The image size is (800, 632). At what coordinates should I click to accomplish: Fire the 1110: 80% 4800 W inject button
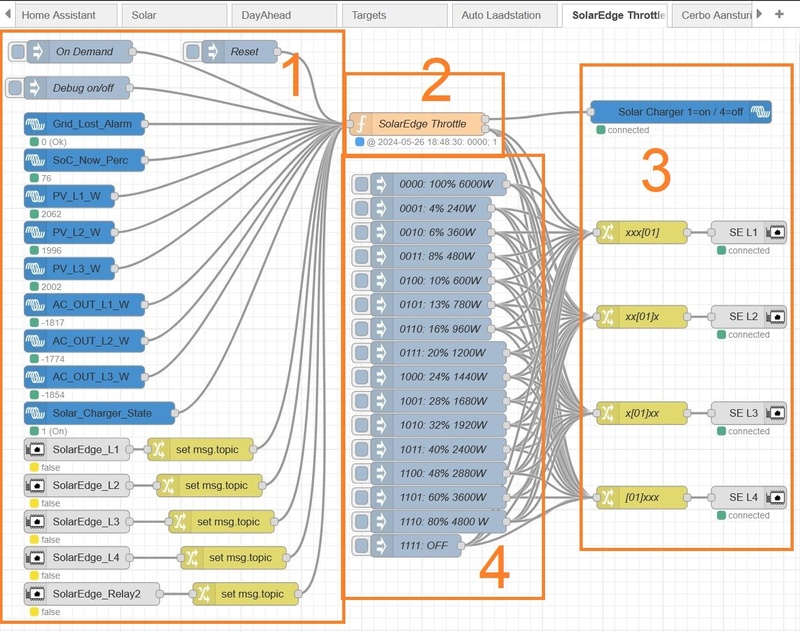[361, 521]
